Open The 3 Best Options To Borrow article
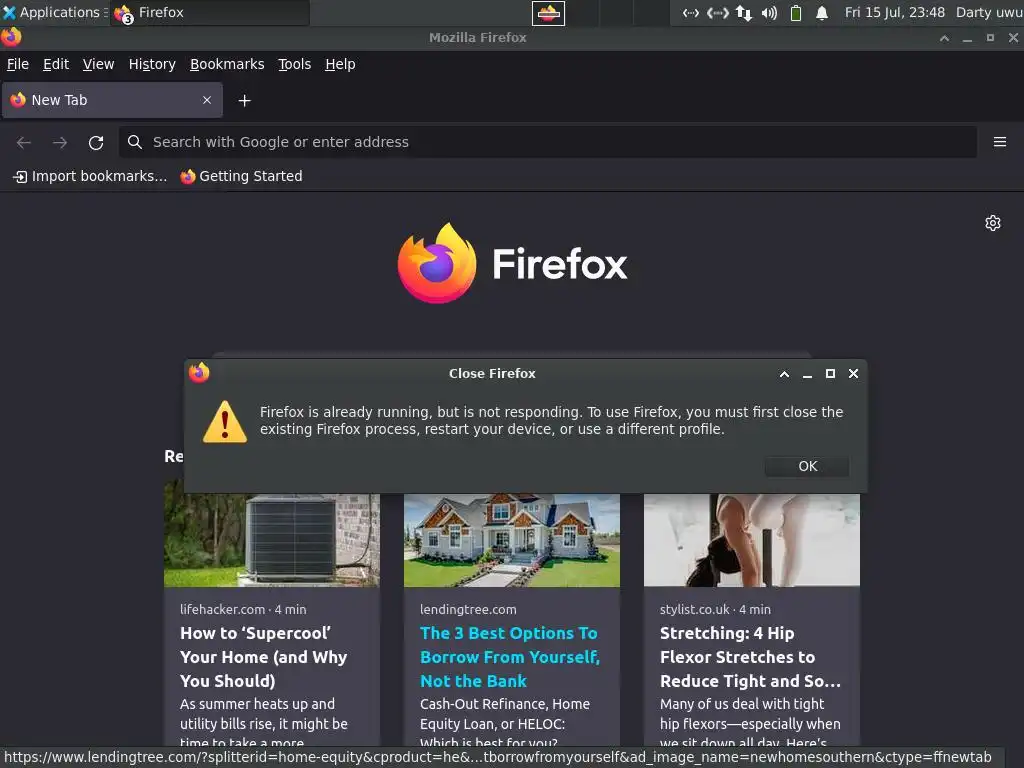Screen dimensions: 1024x768 [509, 657]
